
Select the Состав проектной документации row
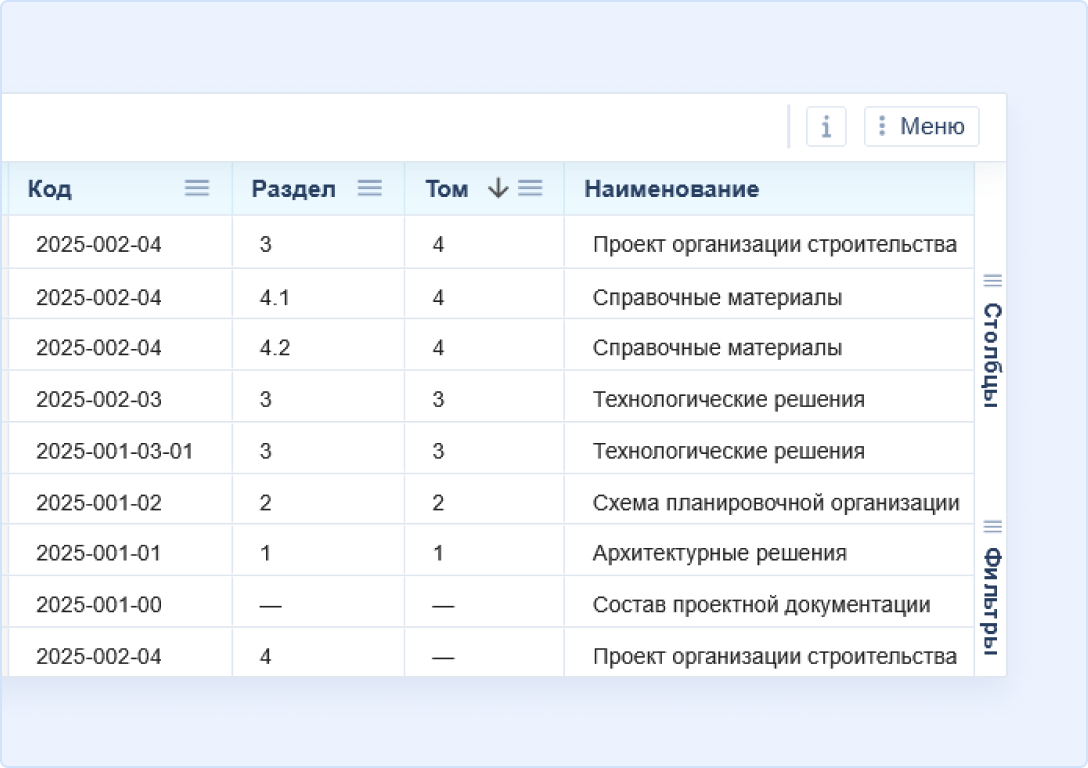tap(761, 605)
